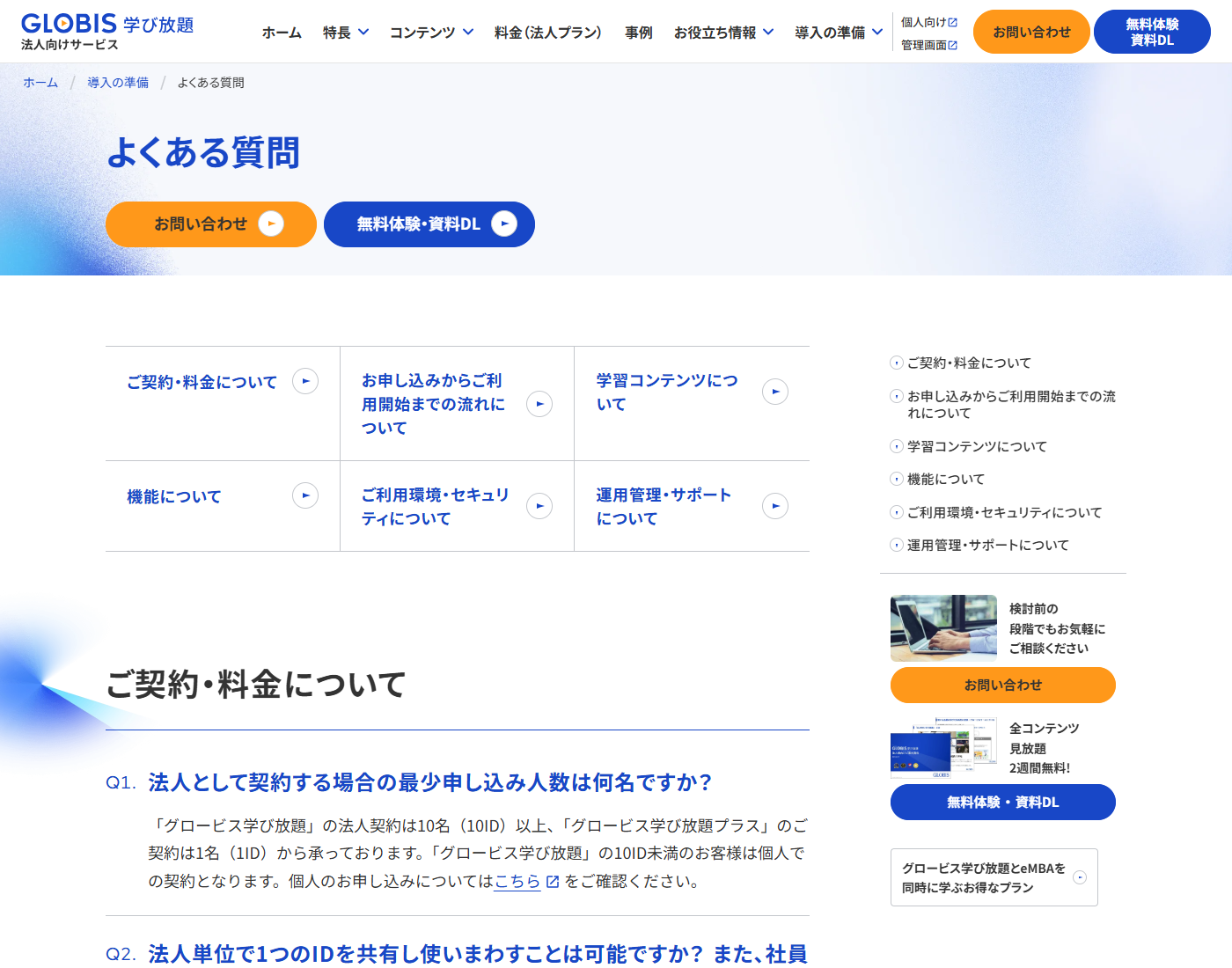This screenshot has height=968, width=1232.
Task: Go to 導入の準備 in the breadcrumb
Action: pyautogui.click(x=118, y=83)
